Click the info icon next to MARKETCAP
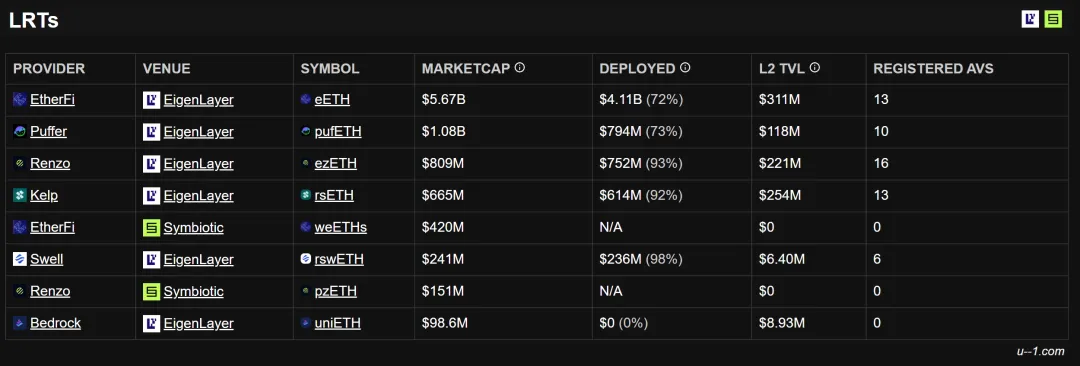The width and height of the screenshot is (1080, 366). 520,68
